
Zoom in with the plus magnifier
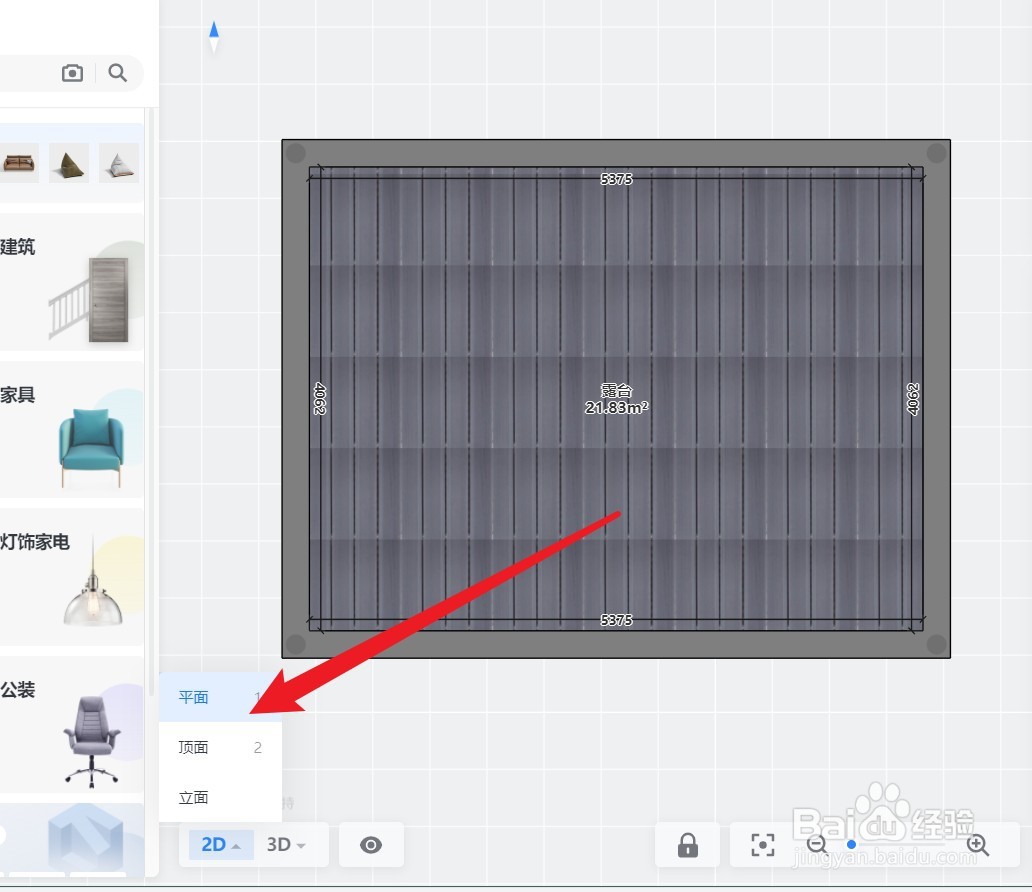tap(978, 845)
